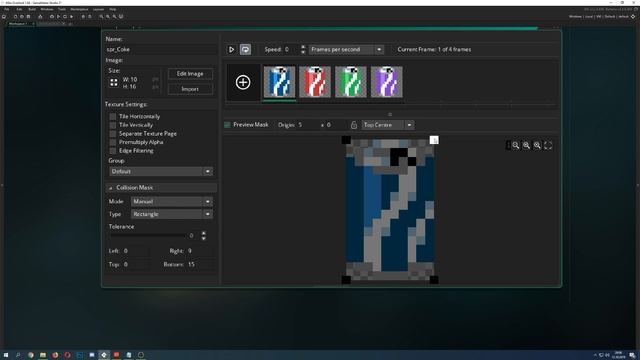Collapse the Collision Mask section
The width and height of the screenshot is (640, 360).
[x=111, y=188]
